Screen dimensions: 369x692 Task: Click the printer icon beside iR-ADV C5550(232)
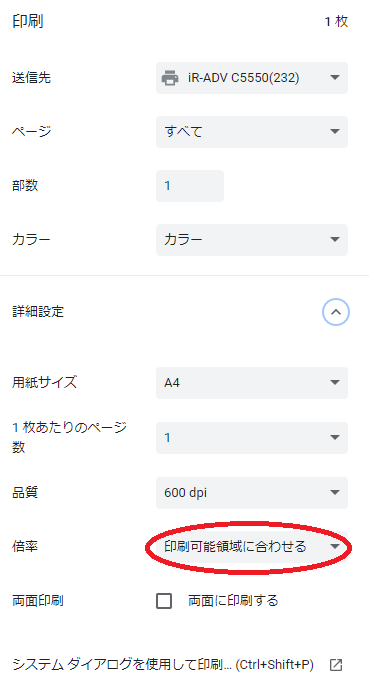coord(170,78)
